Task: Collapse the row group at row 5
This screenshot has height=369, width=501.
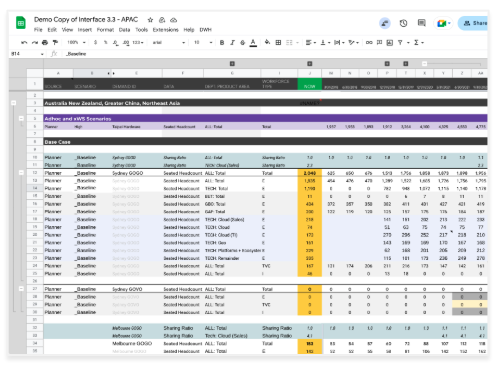Action: click(x=21, y=118)
